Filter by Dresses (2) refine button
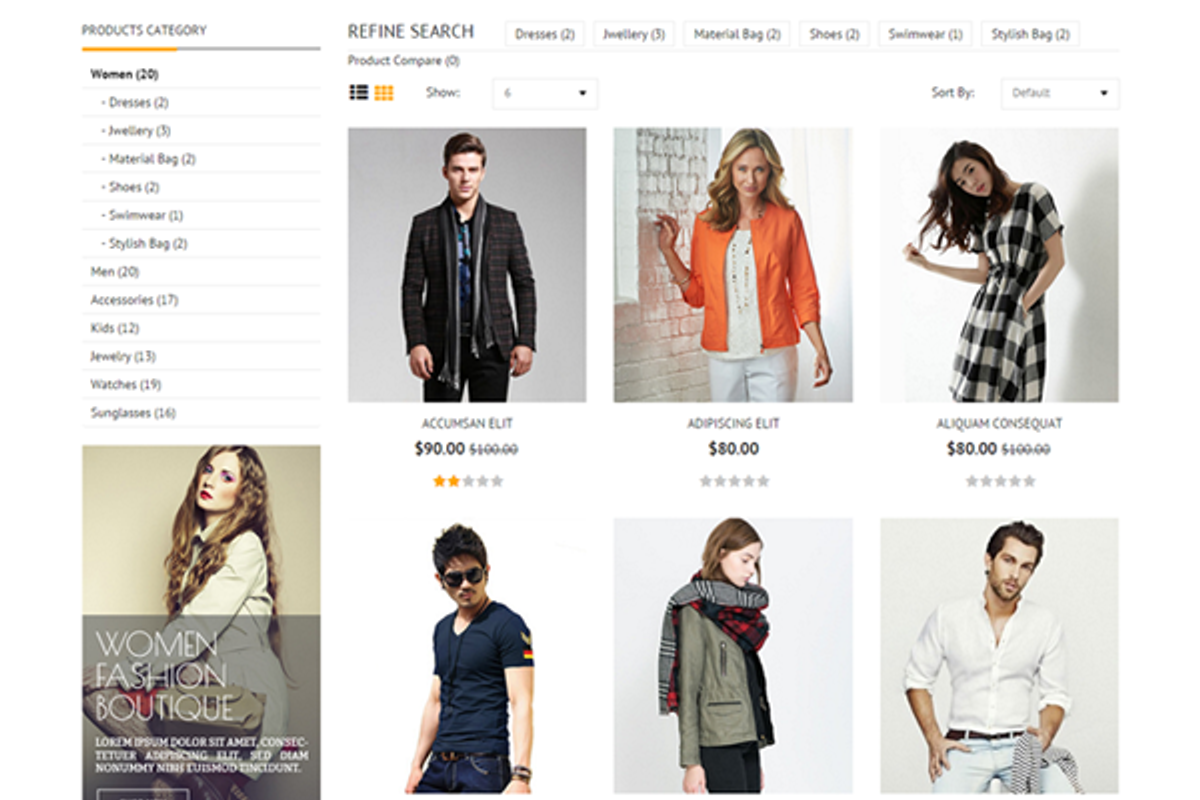The width and height of the screenshot is (1200, 800). pyautogui.click(x=545, y=34)
